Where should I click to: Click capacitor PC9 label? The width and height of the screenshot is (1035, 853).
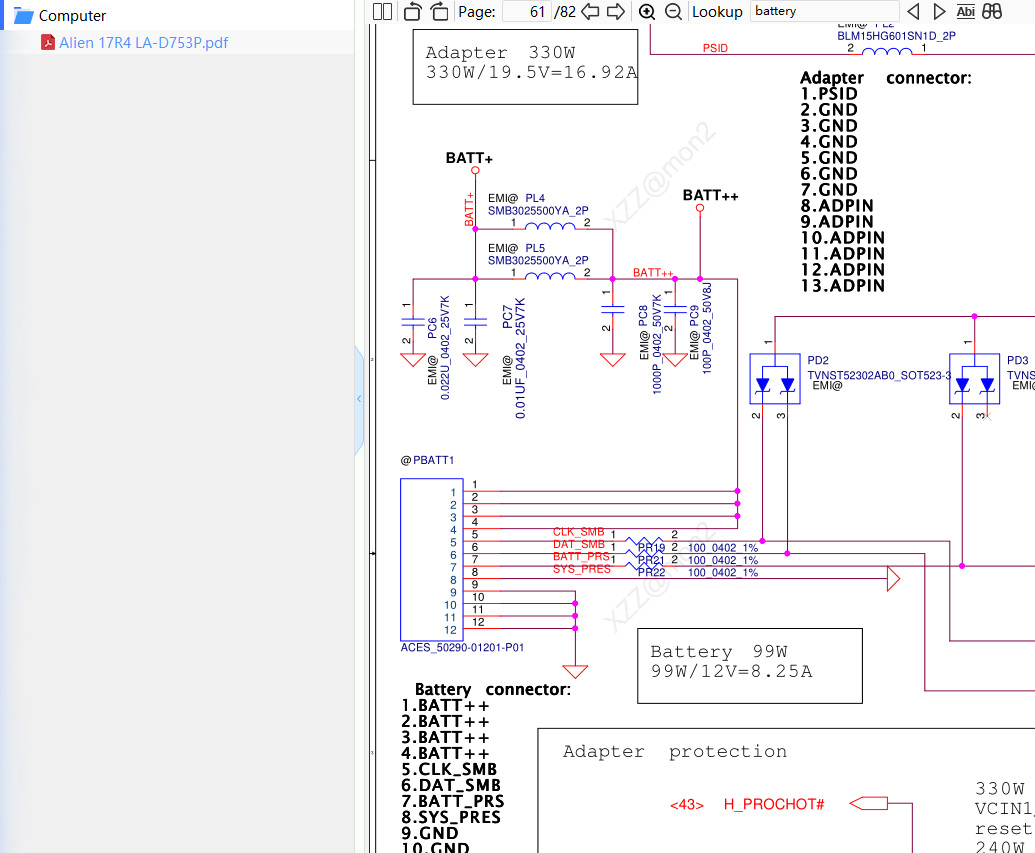click(x=694, y=316)
